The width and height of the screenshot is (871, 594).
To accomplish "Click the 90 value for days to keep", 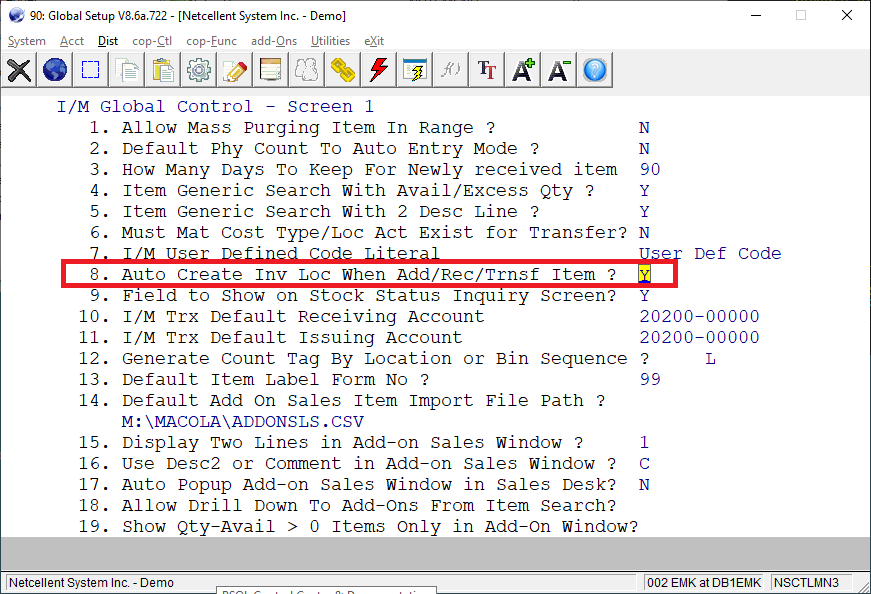I will point(650,170).
